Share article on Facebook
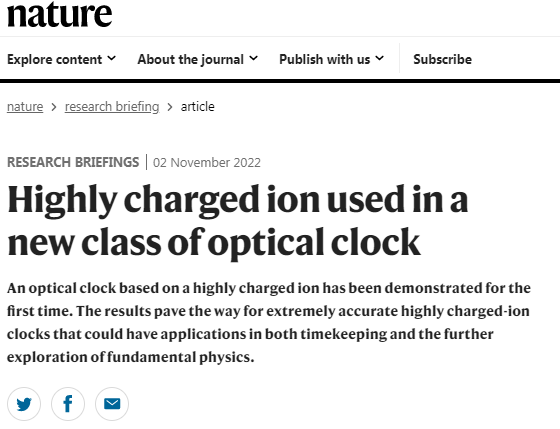Screen dimensions: 560x429 (68, 404)
